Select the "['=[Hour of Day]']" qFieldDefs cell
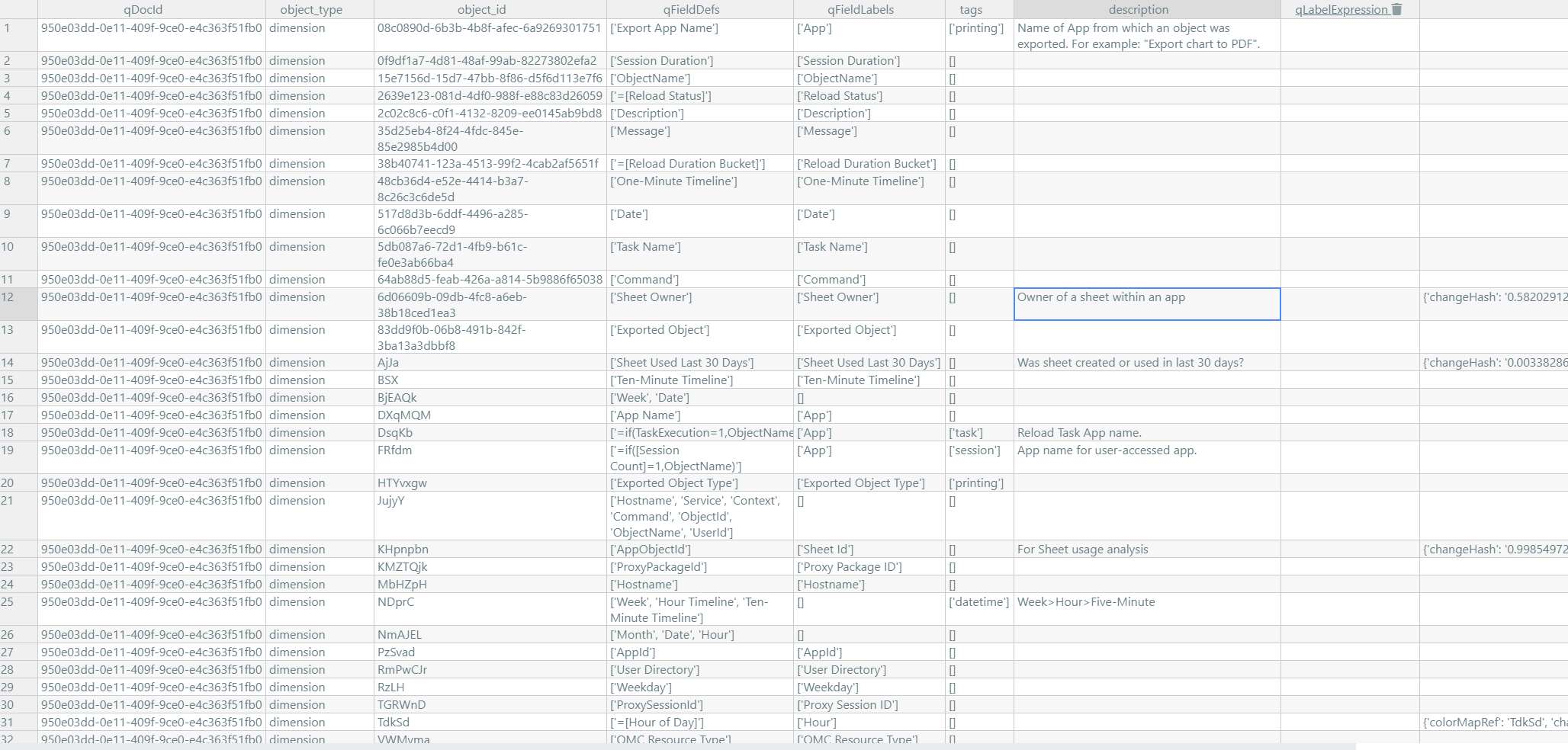The width and height of the screenshot is (1568, 750). 699,722
